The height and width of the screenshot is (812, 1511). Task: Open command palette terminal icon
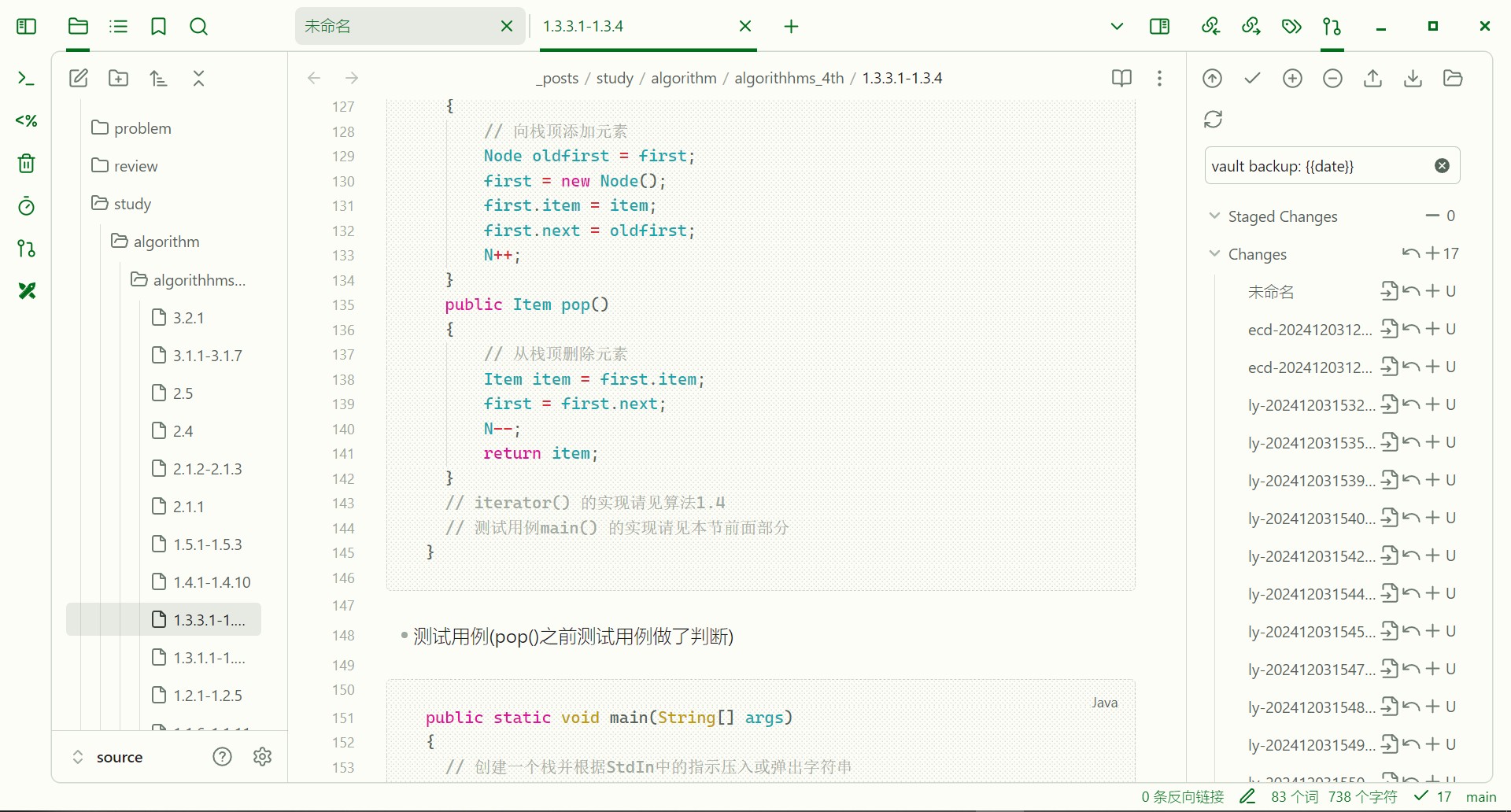[26, 78]
